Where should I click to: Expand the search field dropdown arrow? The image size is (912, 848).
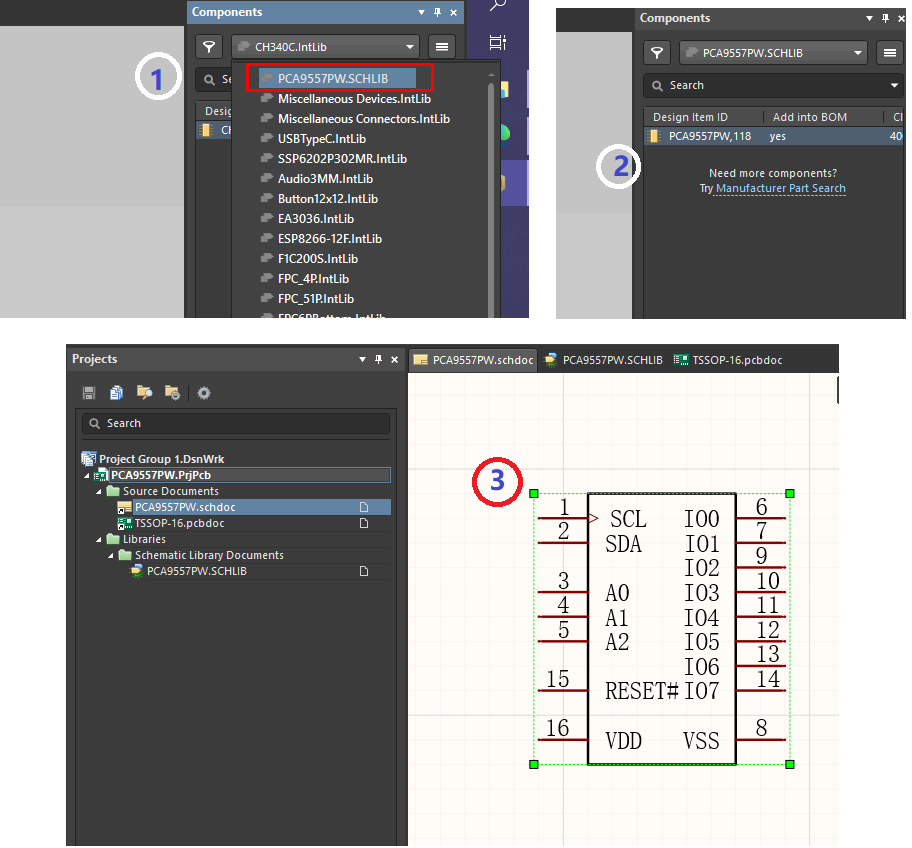point(894,85)
